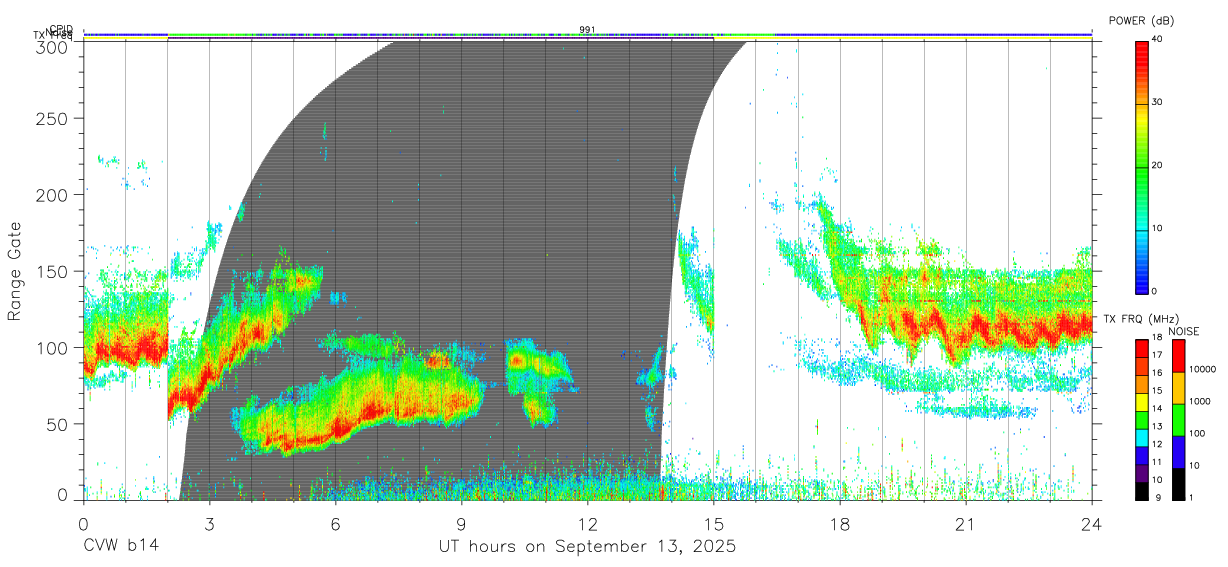Click the 'NOISE' legend title
This screenshot has height=567, width=1228.
point(1184,331)
